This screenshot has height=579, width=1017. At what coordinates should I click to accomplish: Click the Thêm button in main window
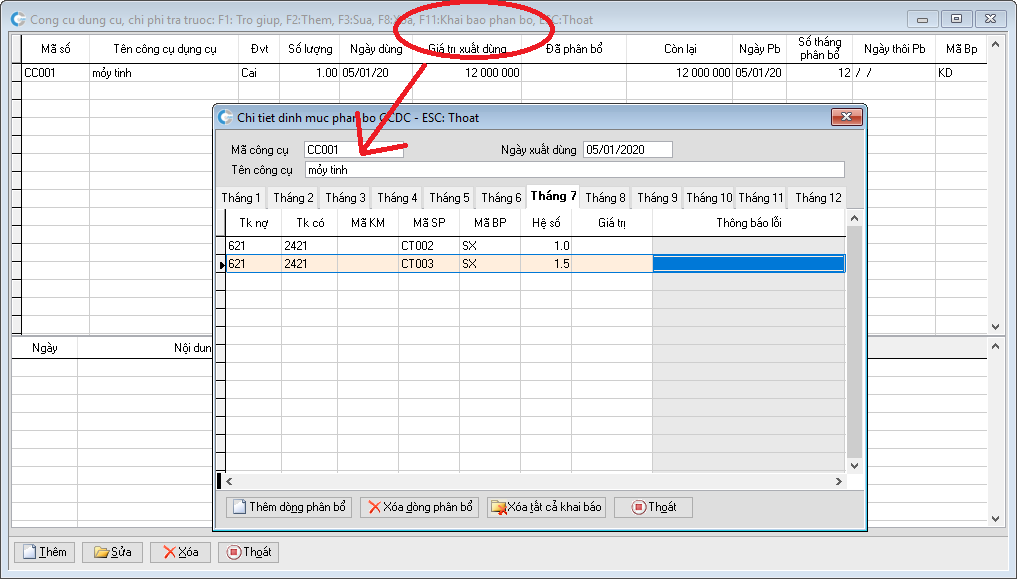pyautogui.click(x=45, y=552)
